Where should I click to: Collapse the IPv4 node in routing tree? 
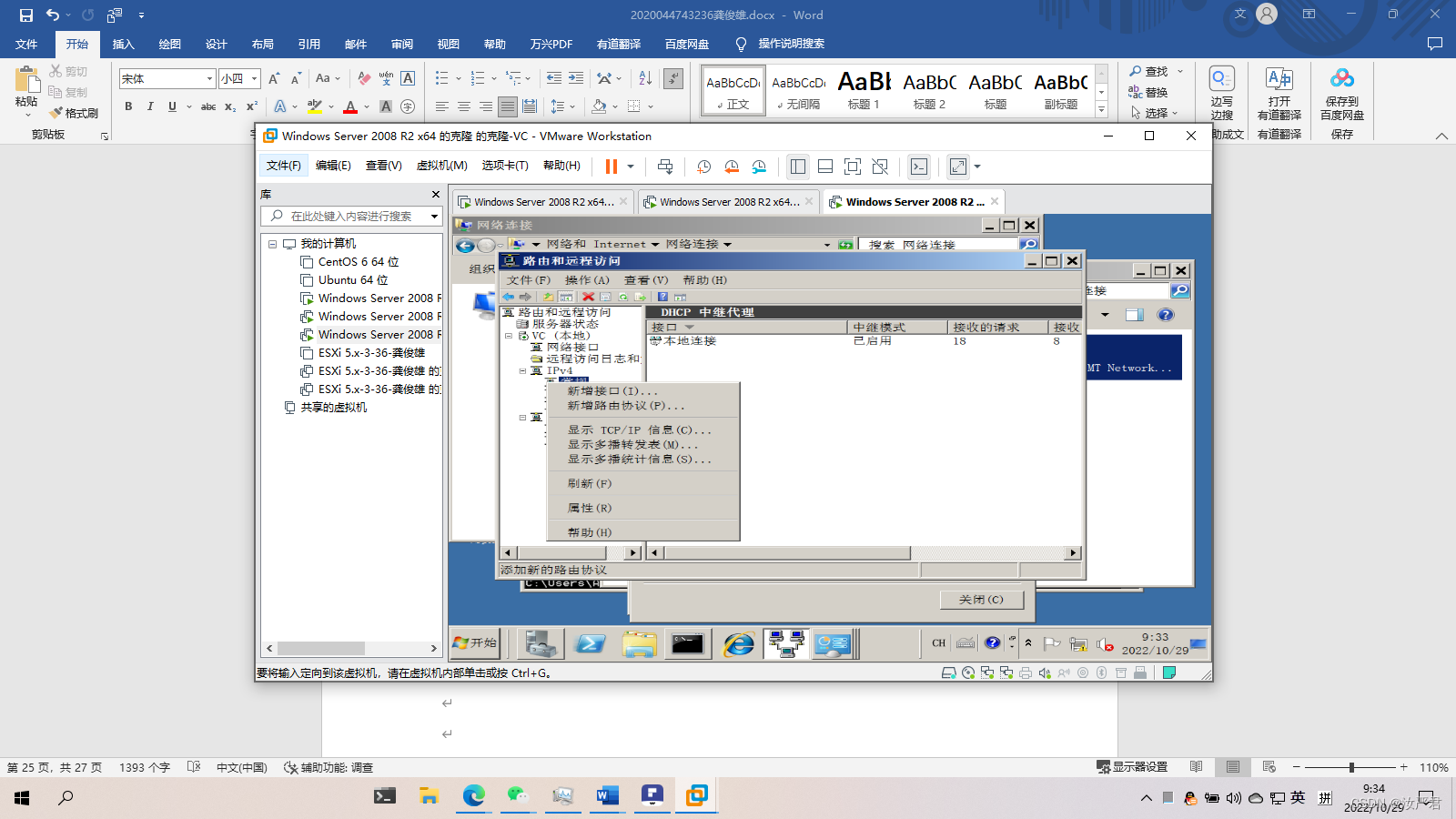tap(522, 371)
